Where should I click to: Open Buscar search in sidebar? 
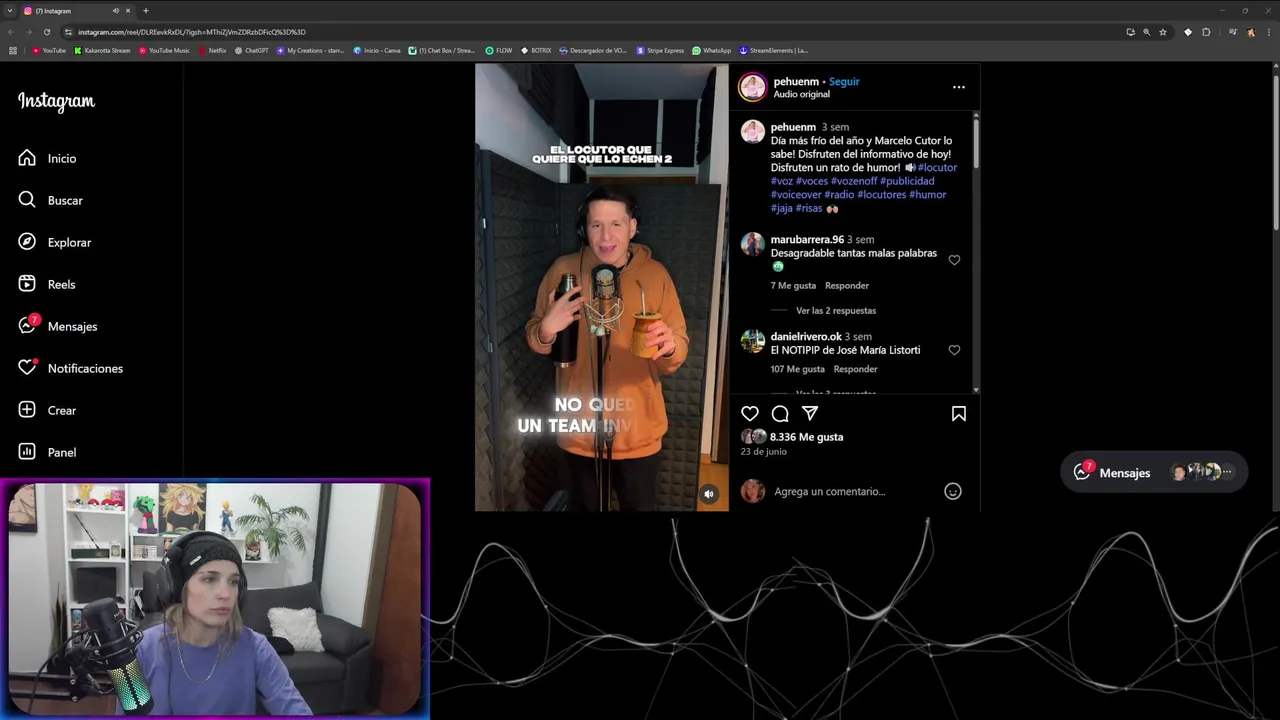tap(50, 200)
